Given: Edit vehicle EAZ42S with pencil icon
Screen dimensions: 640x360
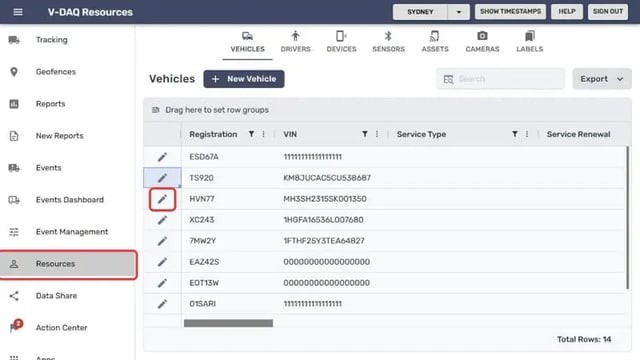Looking at the screenshot, I should tap(162, 262).
